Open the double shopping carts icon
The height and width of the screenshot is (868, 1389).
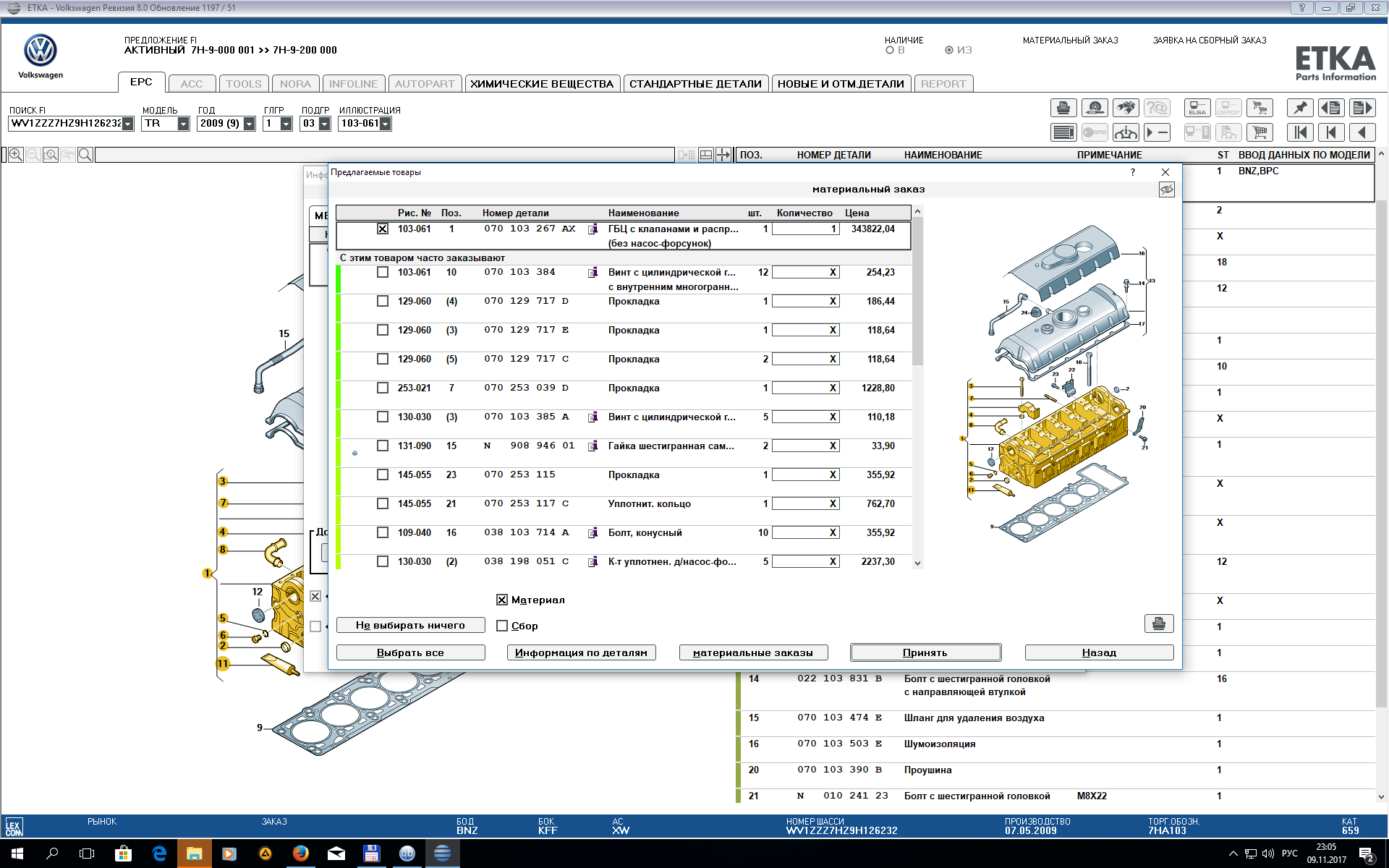tap(1260, 109)
